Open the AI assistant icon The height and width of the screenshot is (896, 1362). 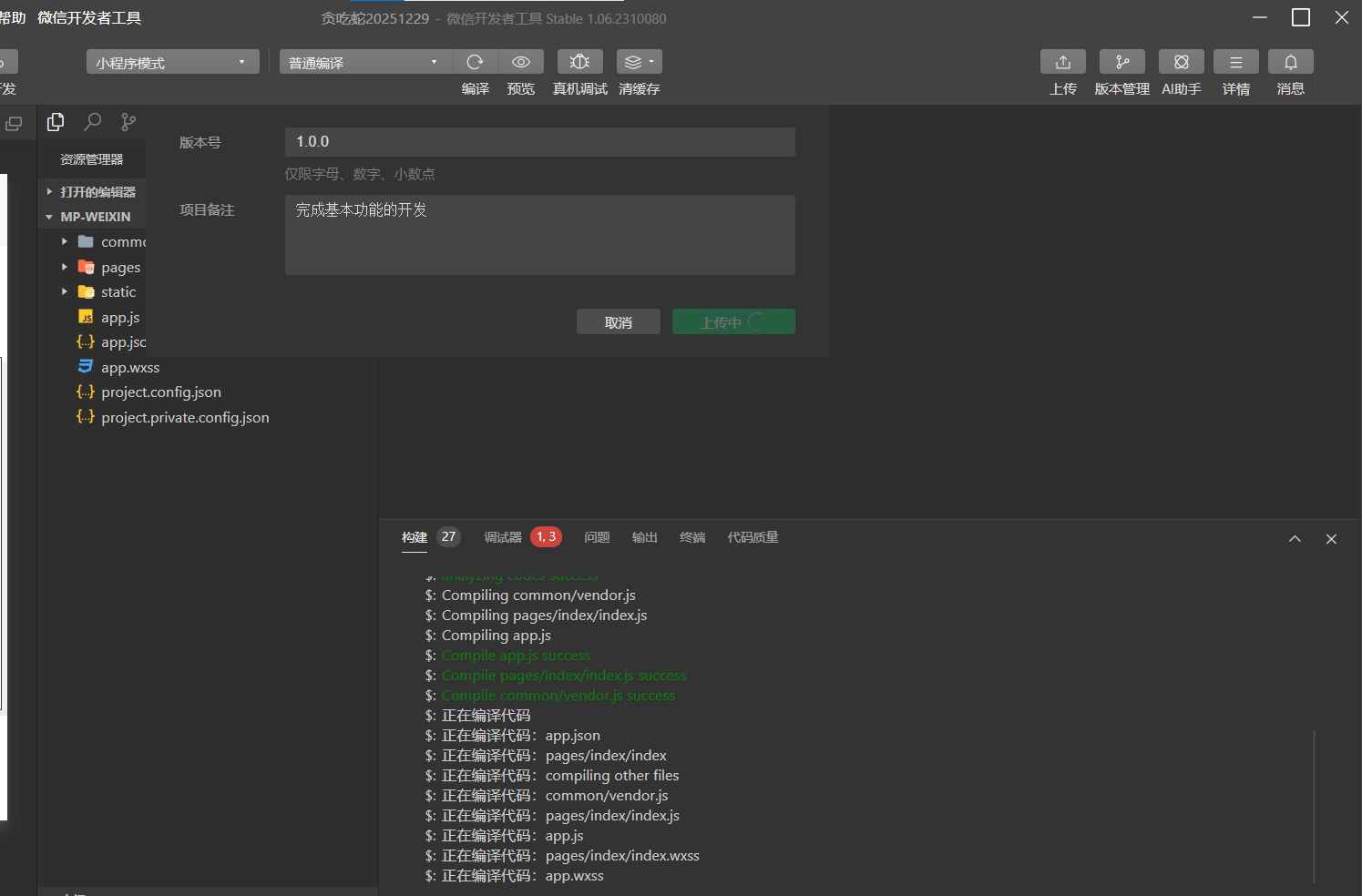1181,62
